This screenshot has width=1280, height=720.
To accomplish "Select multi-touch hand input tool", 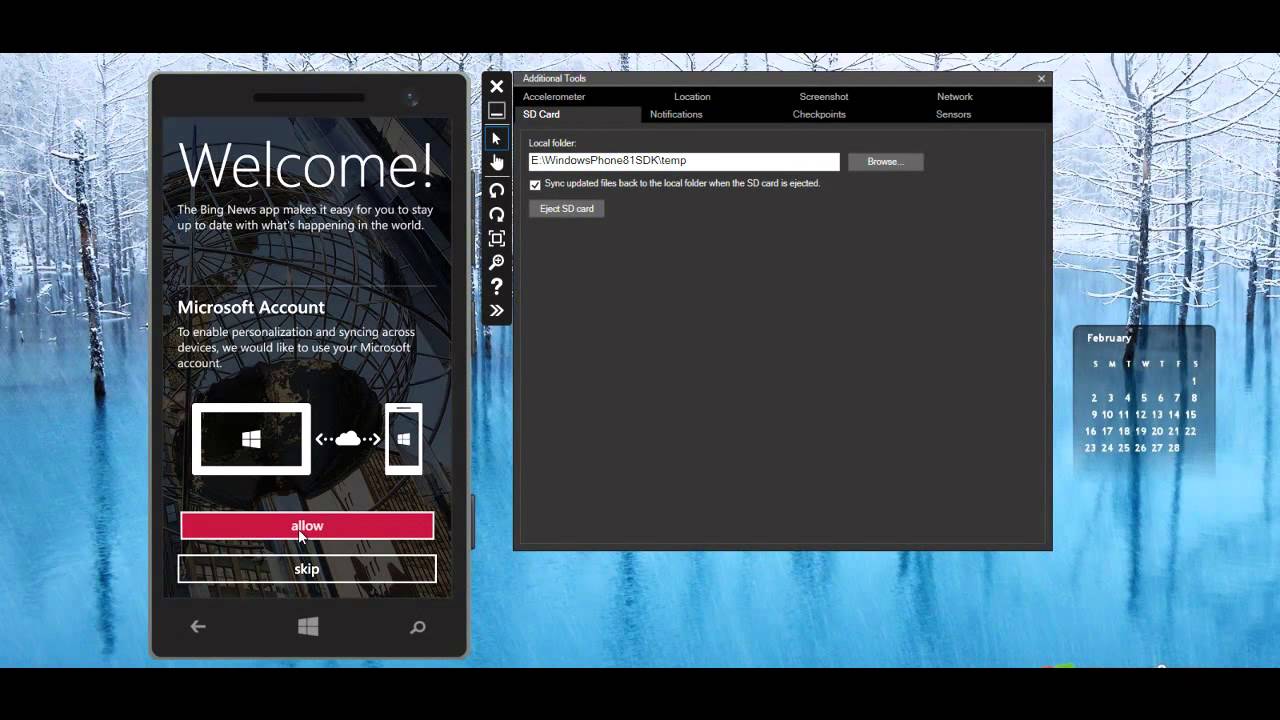I will click(496, 162).
